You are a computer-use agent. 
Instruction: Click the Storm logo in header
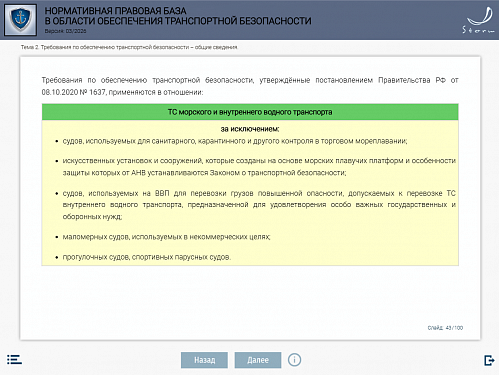click(x=479, y=21)
